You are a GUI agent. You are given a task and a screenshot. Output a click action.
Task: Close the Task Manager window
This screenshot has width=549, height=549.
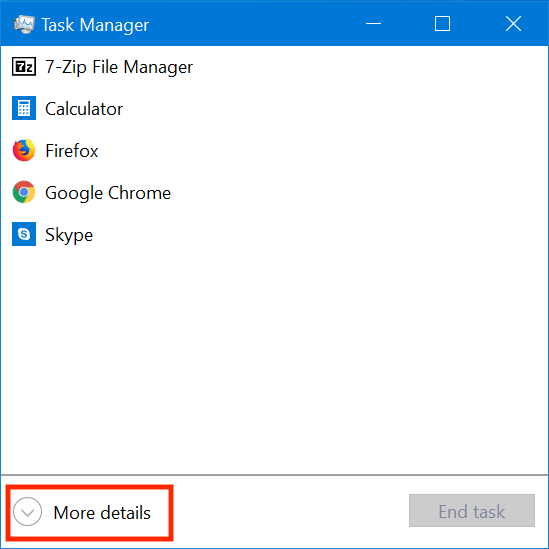513,24
